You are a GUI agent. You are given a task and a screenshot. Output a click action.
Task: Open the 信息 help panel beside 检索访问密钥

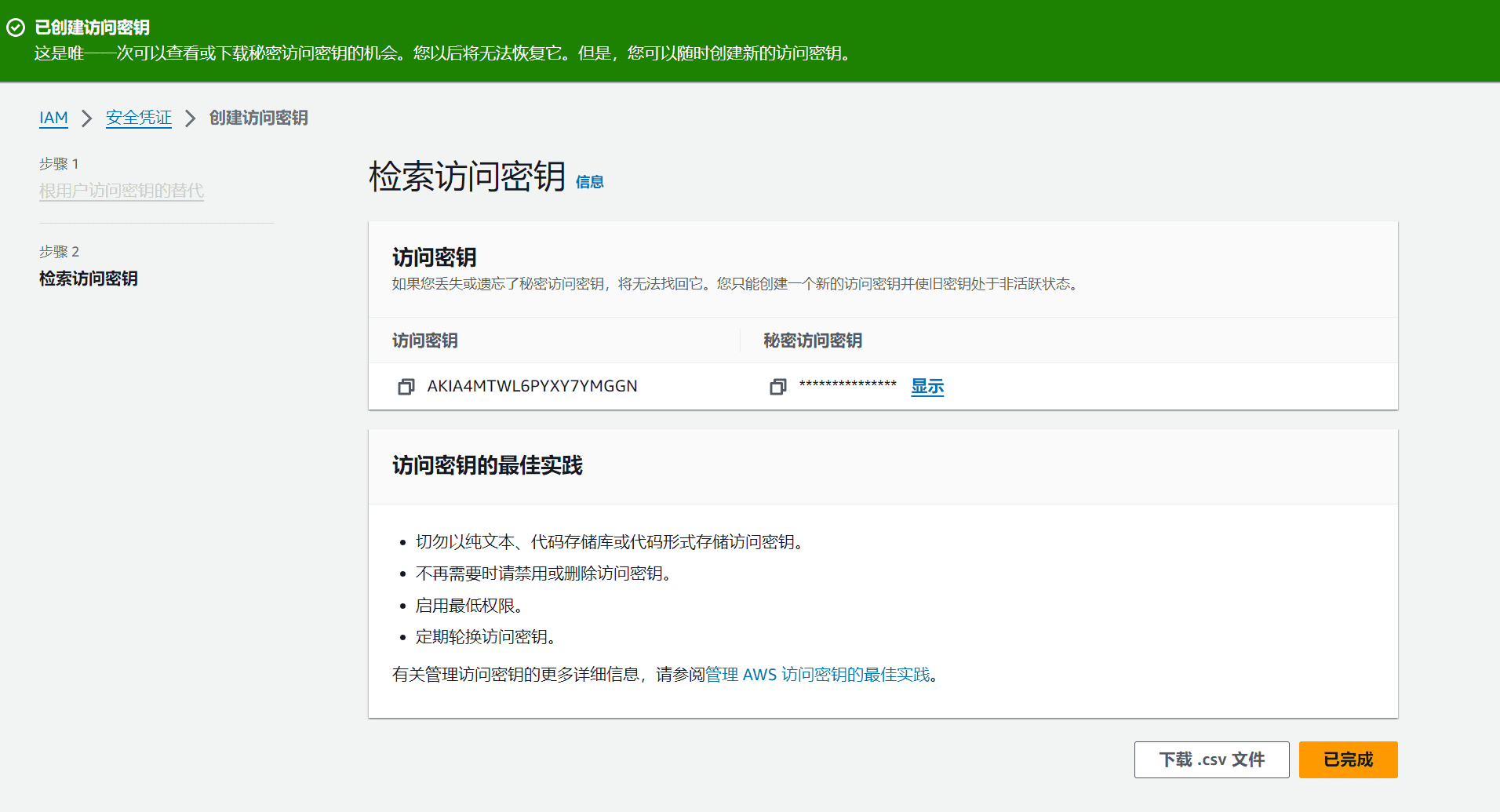click(x=589, y=182)
